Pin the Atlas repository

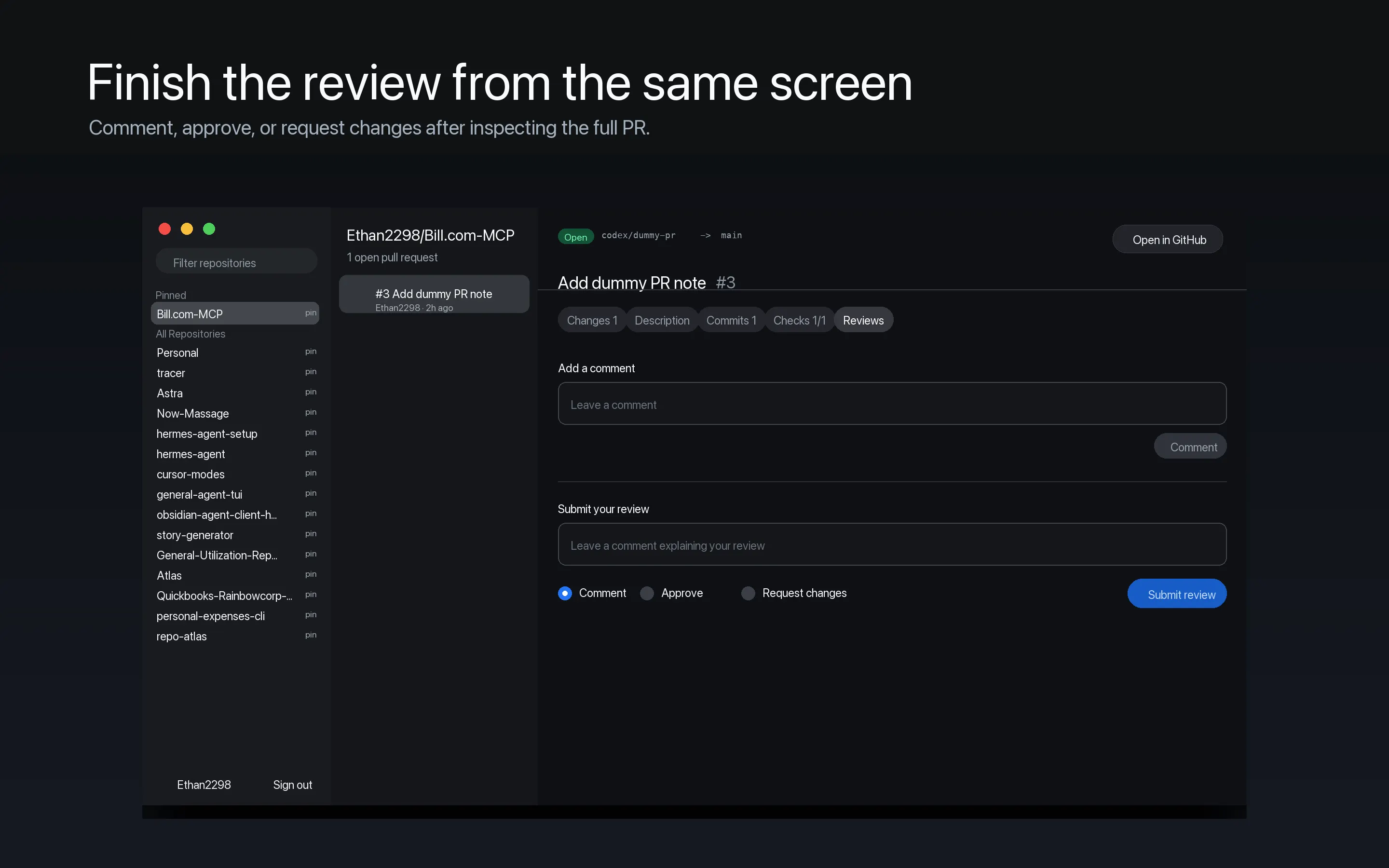tap(311, 575)
